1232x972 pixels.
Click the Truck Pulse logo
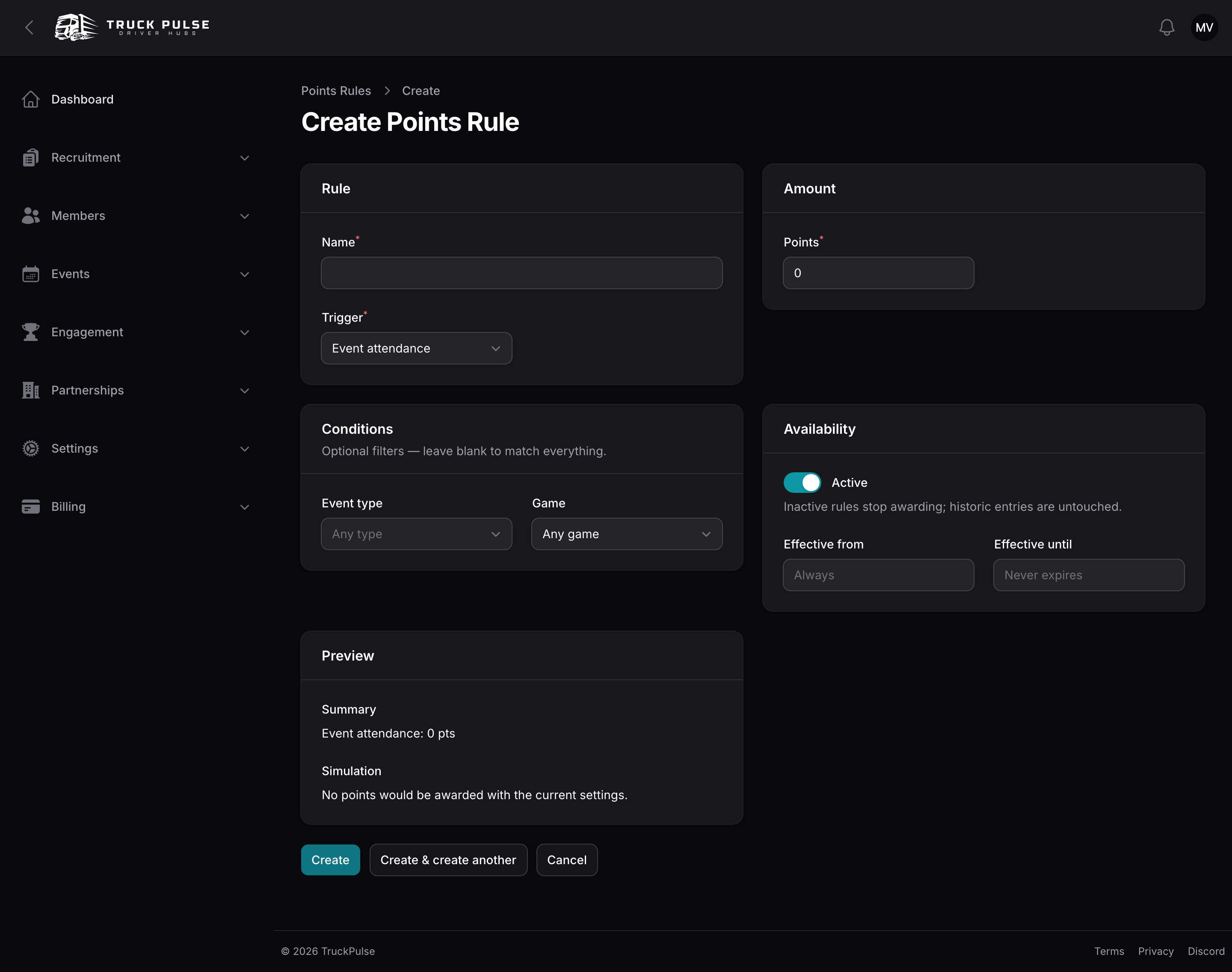132,27
